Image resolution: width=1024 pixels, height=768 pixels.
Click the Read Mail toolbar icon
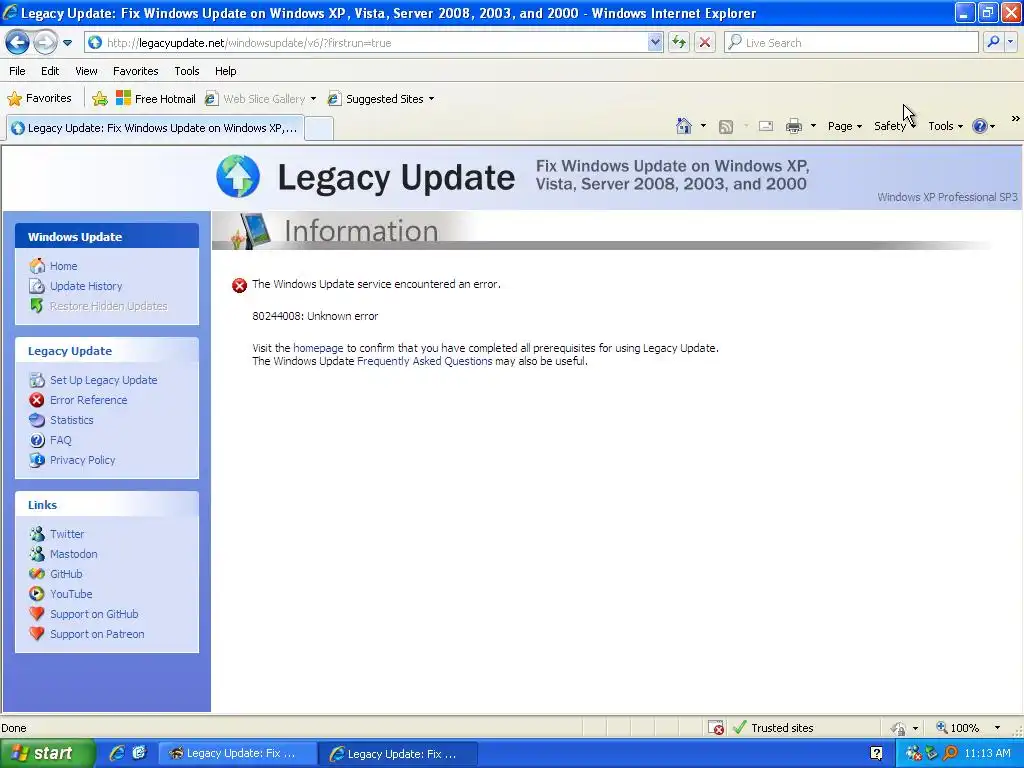766,126
